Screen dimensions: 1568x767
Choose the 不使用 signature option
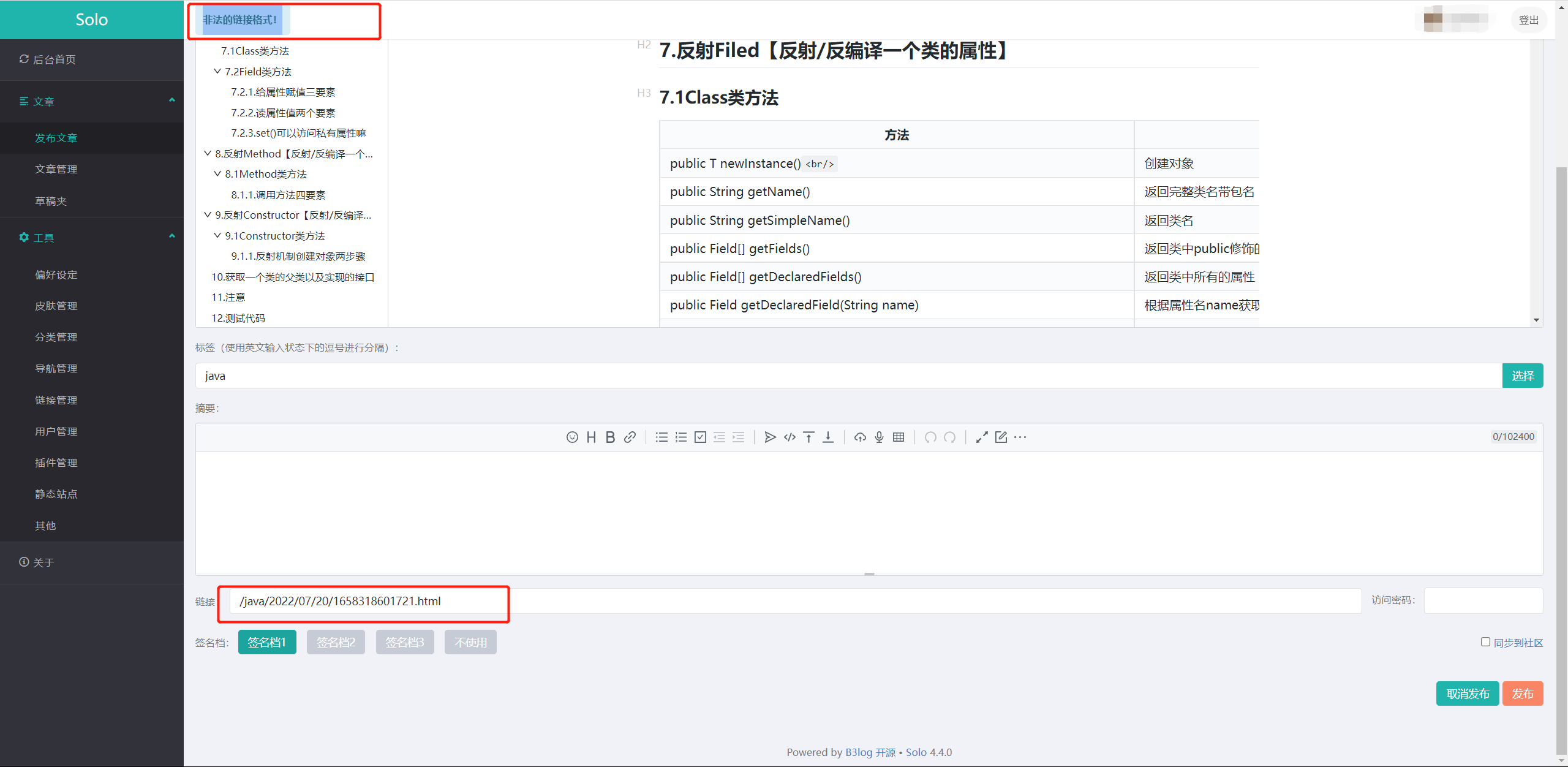click(x=470, y=642)
